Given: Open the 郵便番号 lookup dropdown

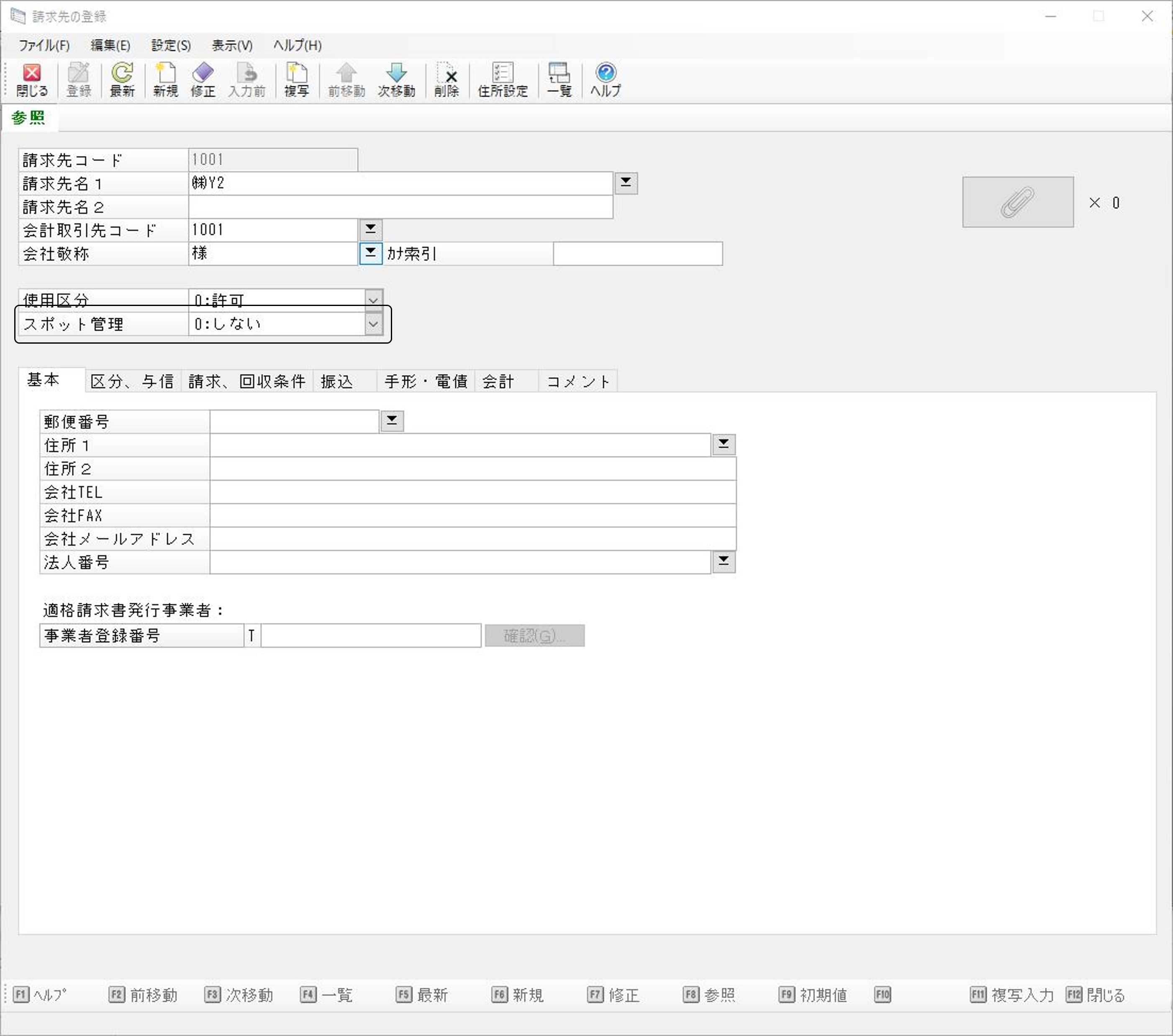Looking at the screenshot, I should pos(392,421).
